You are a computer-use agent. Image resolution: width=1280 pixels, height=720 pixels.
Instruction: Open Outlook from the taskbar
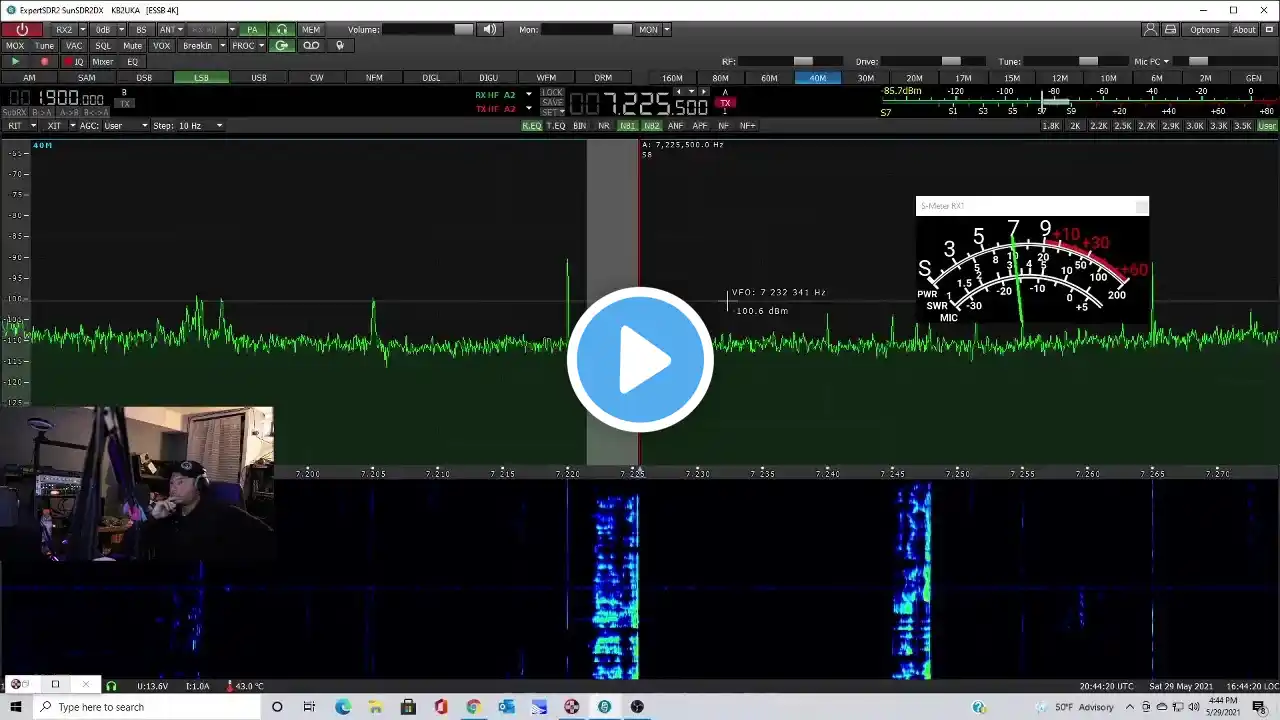[506, 707]
